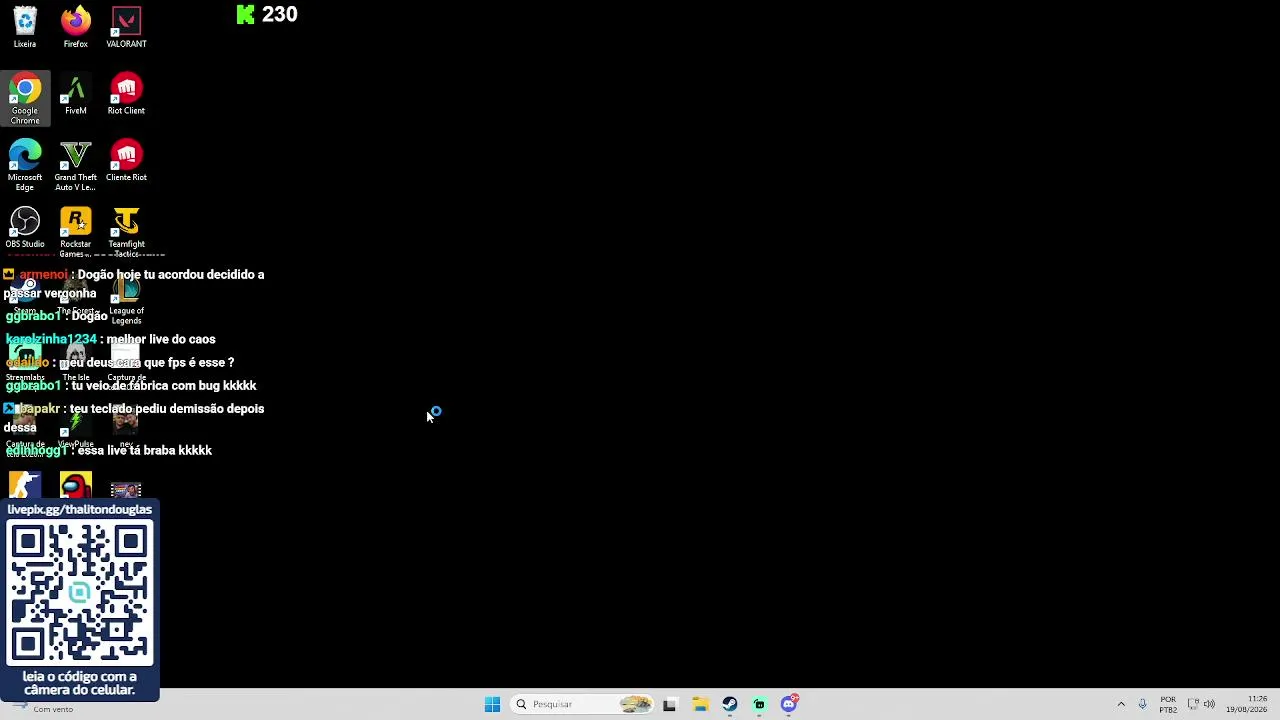Select the League of Legends desktop icon
The image size is (1280, 720).
[x=126, y=300]
